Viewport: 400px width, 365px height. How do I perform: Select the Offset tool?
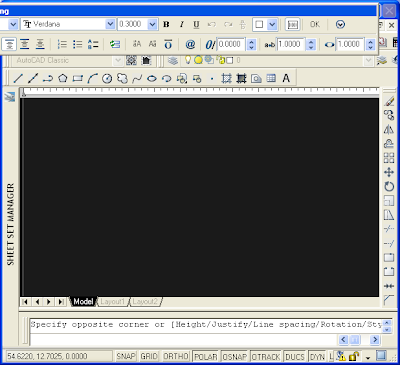coord(389,144)
